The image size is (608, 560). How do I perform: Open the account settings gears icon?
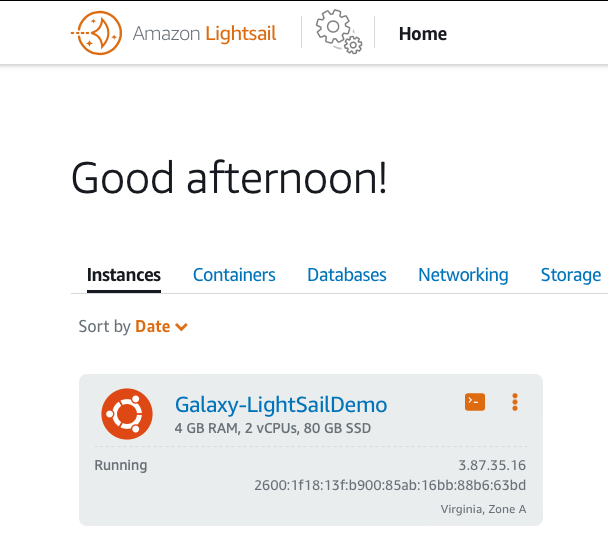coord(339,32)
